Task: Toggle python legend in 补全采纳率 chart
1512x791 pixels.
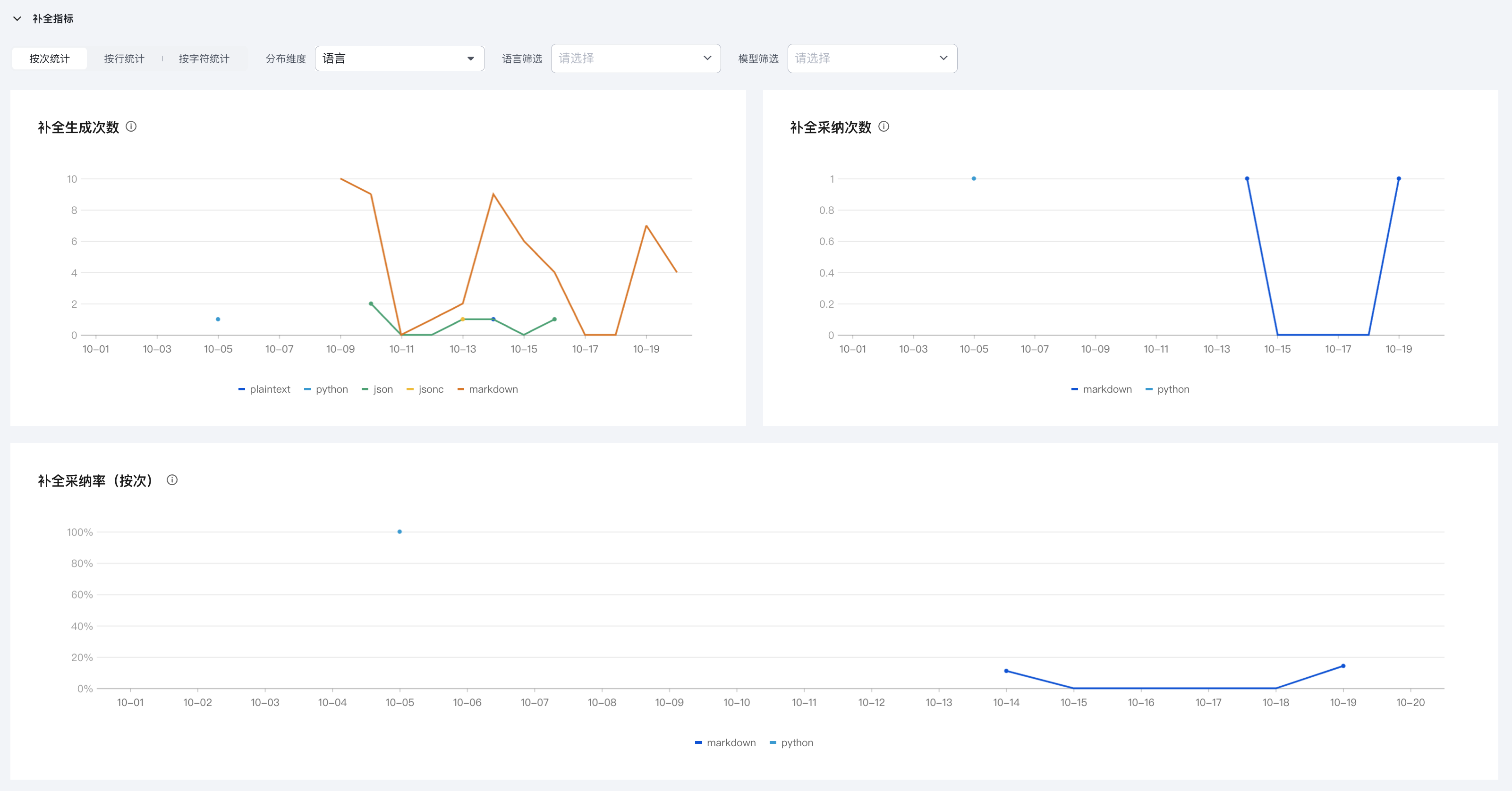Action: (x=790, y=742)
